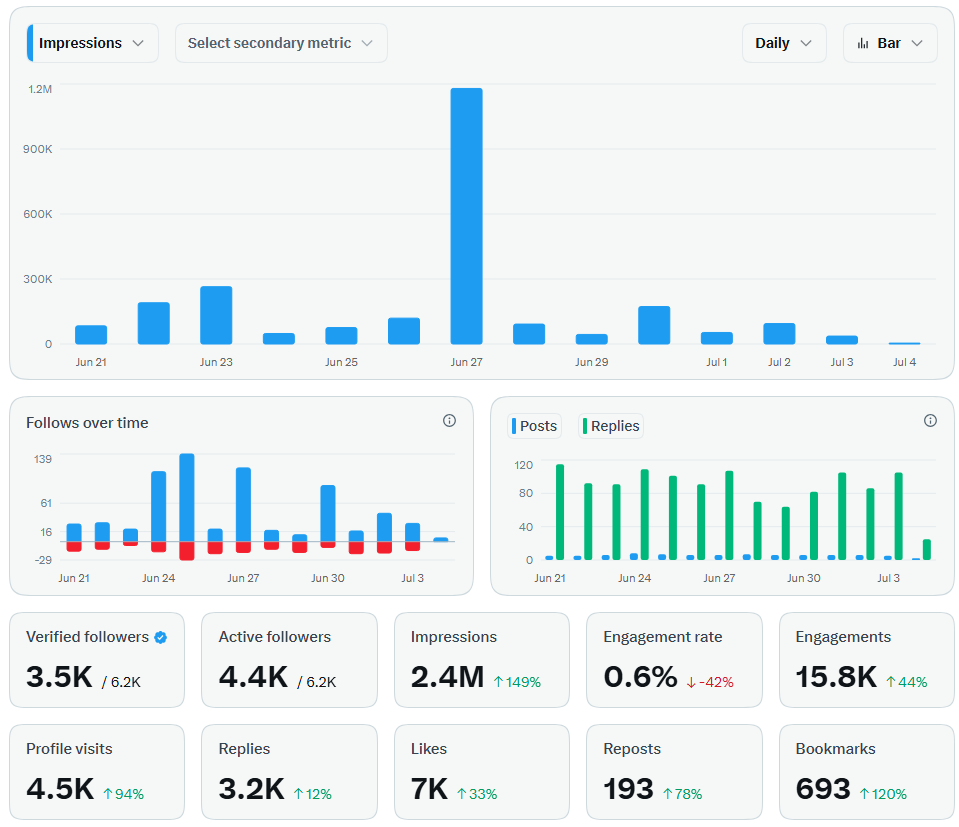
Task: Click the '33%' likes change value
Action: pyautogui.click(x=483, y=794)
